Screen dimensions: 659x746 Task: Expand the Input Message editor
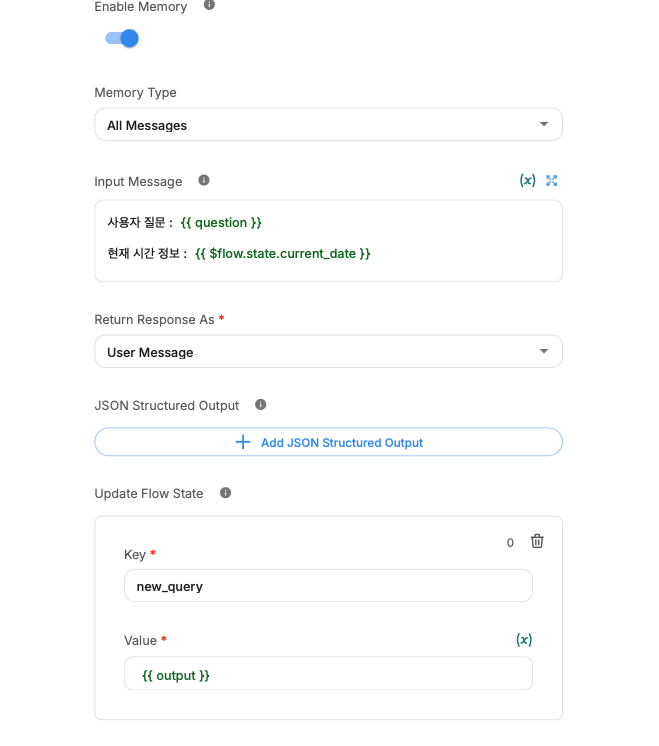552,181
